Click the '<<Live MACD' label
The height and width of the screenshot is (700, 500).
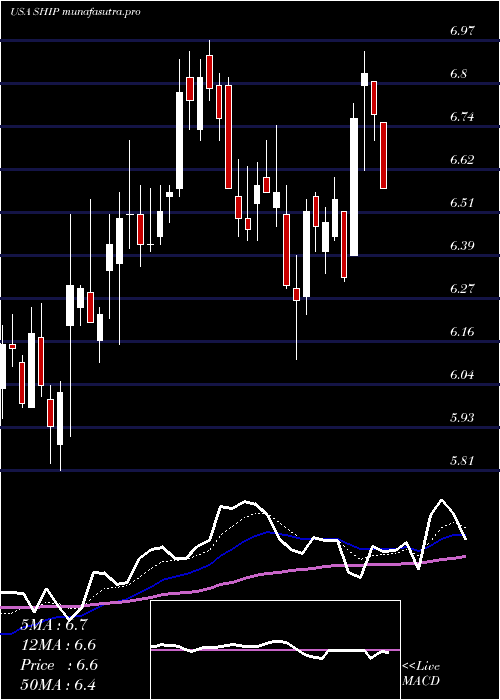(421, 674)
